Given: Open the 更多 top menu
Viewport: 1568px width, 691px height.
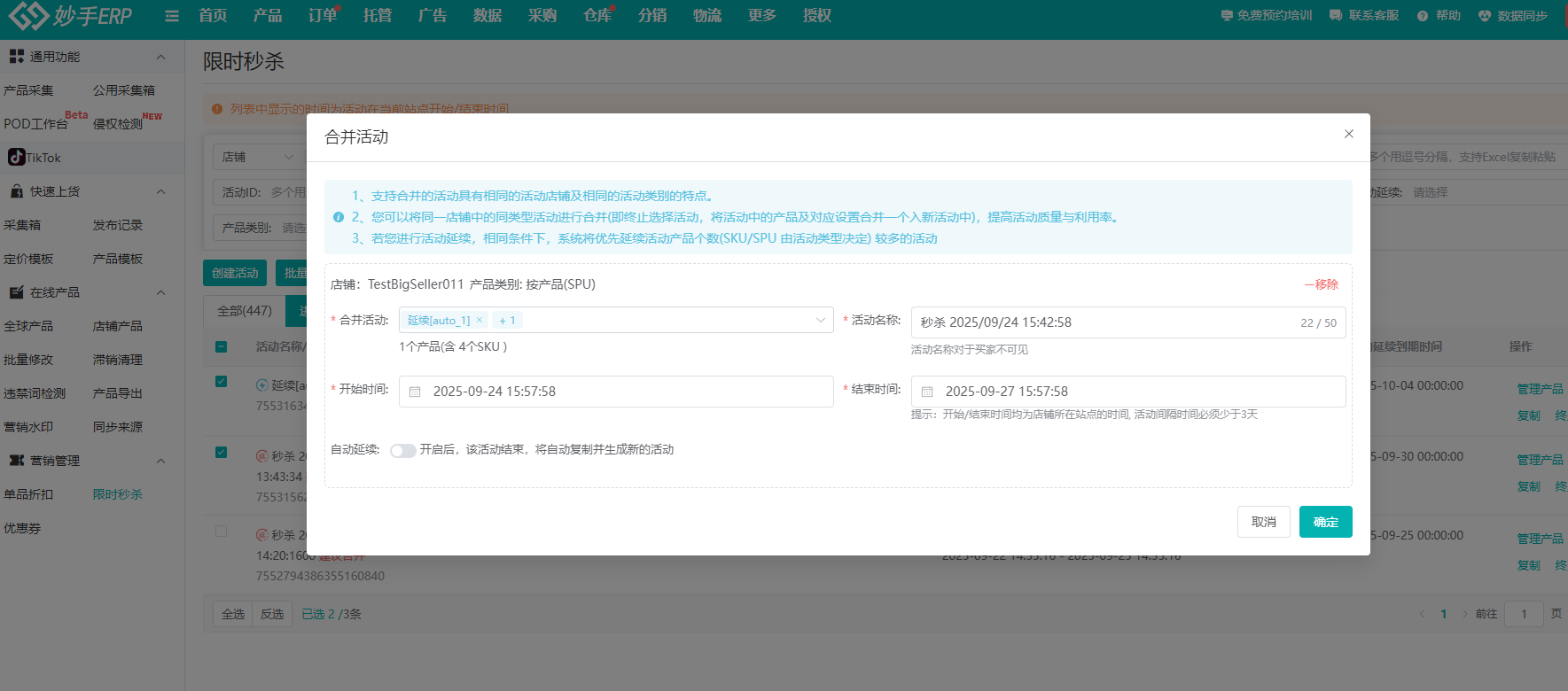Looking at the screenshot, I should point(762,16).
